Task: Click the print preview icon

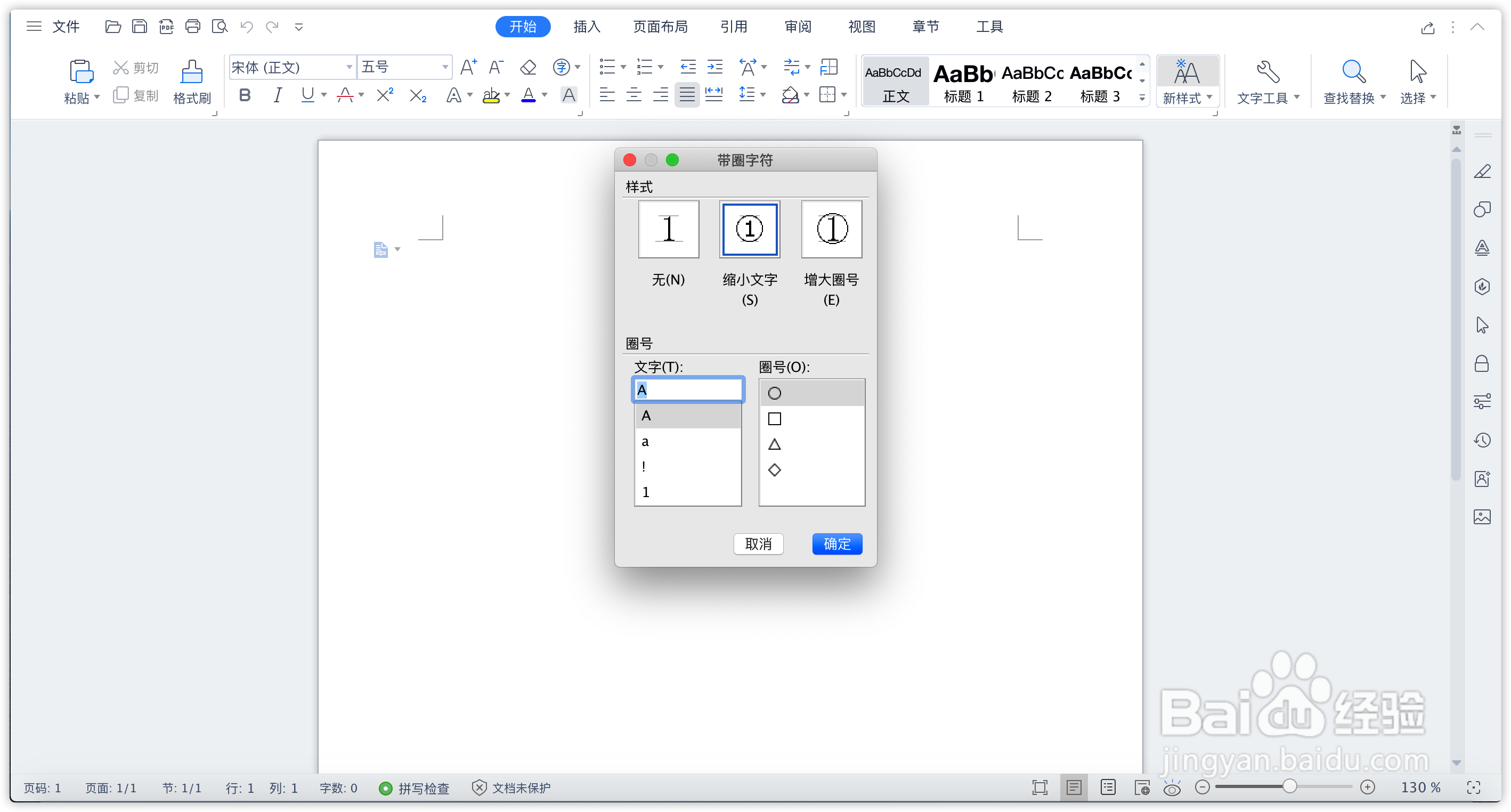Action: click(220, 27)
